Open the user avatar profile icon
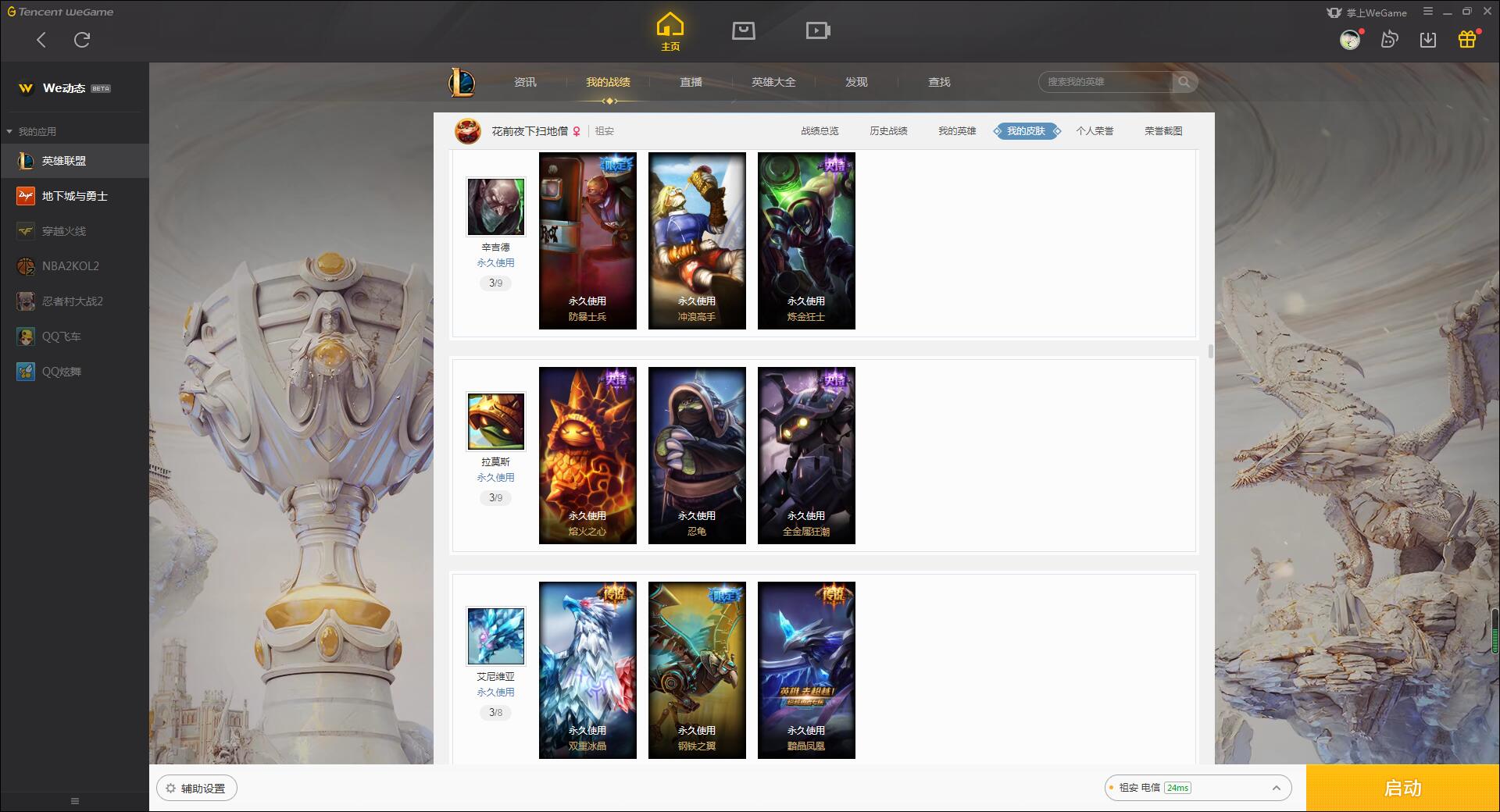Viewport: 1500px width, 812px height. pos(1350,40)
